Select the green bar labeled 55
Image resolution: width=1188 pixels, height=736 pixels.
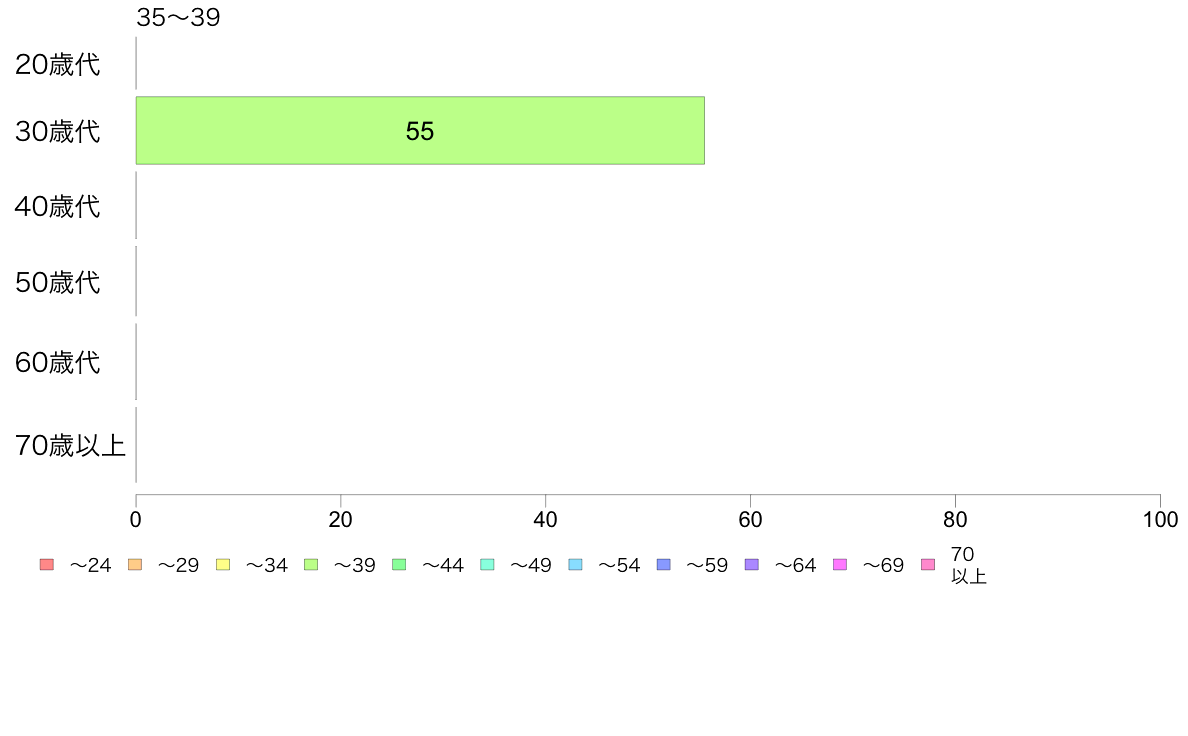point(420,130)
